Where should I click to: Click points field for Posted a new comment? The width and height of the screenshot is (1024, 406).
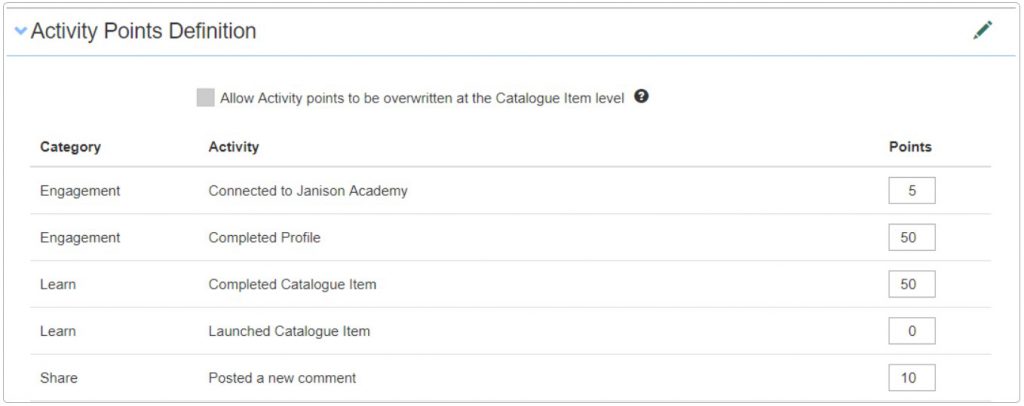click(x=911, y=378)
